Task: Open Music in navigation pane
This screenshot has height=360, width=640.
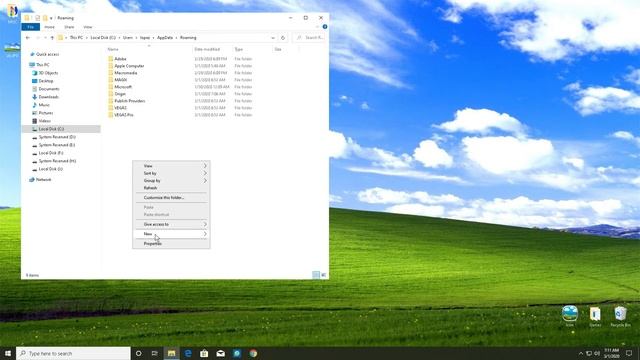Action: (x=44, y=105)
